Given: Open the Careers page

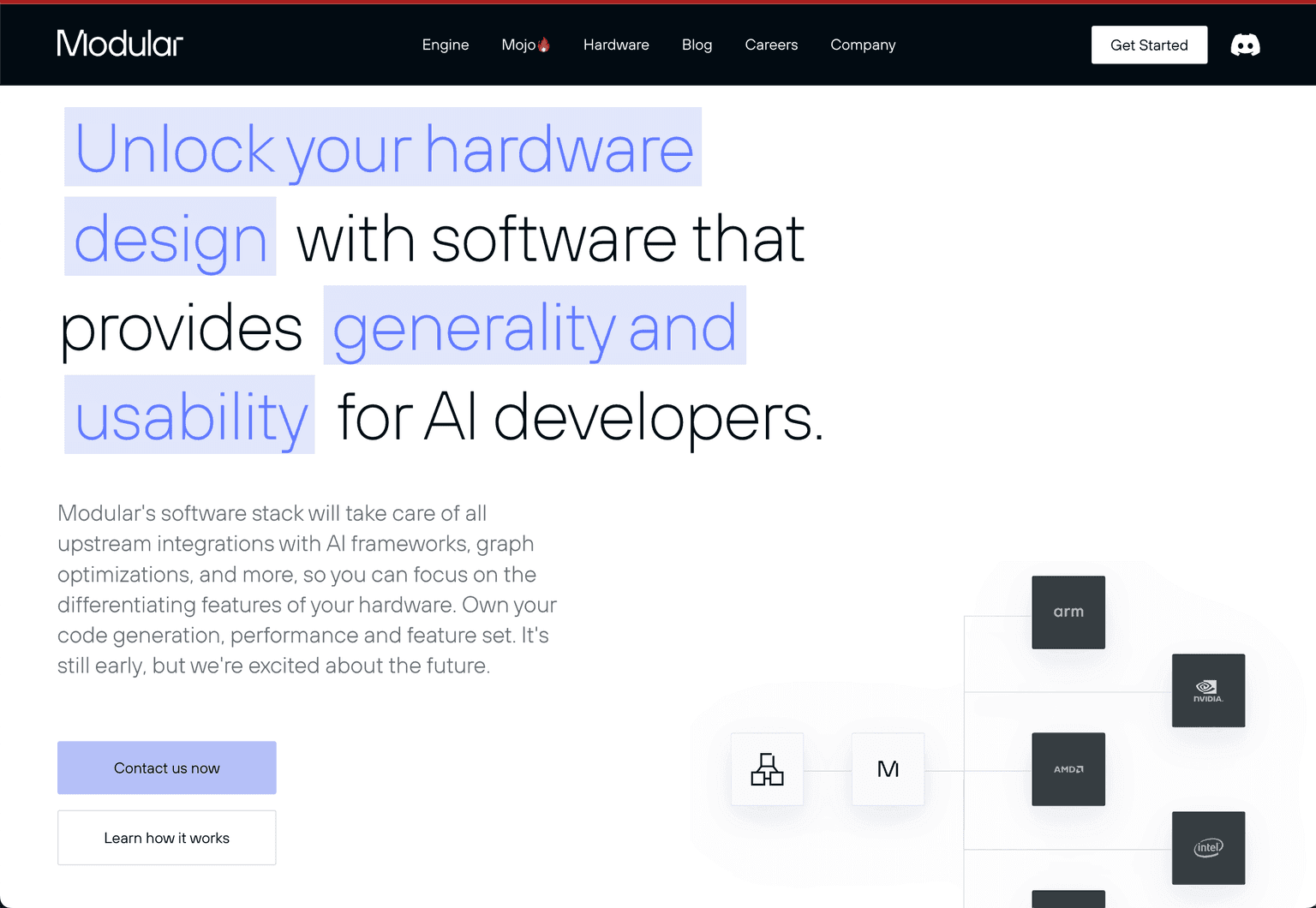Looking at the screenshot, I should tap(771, 45).
